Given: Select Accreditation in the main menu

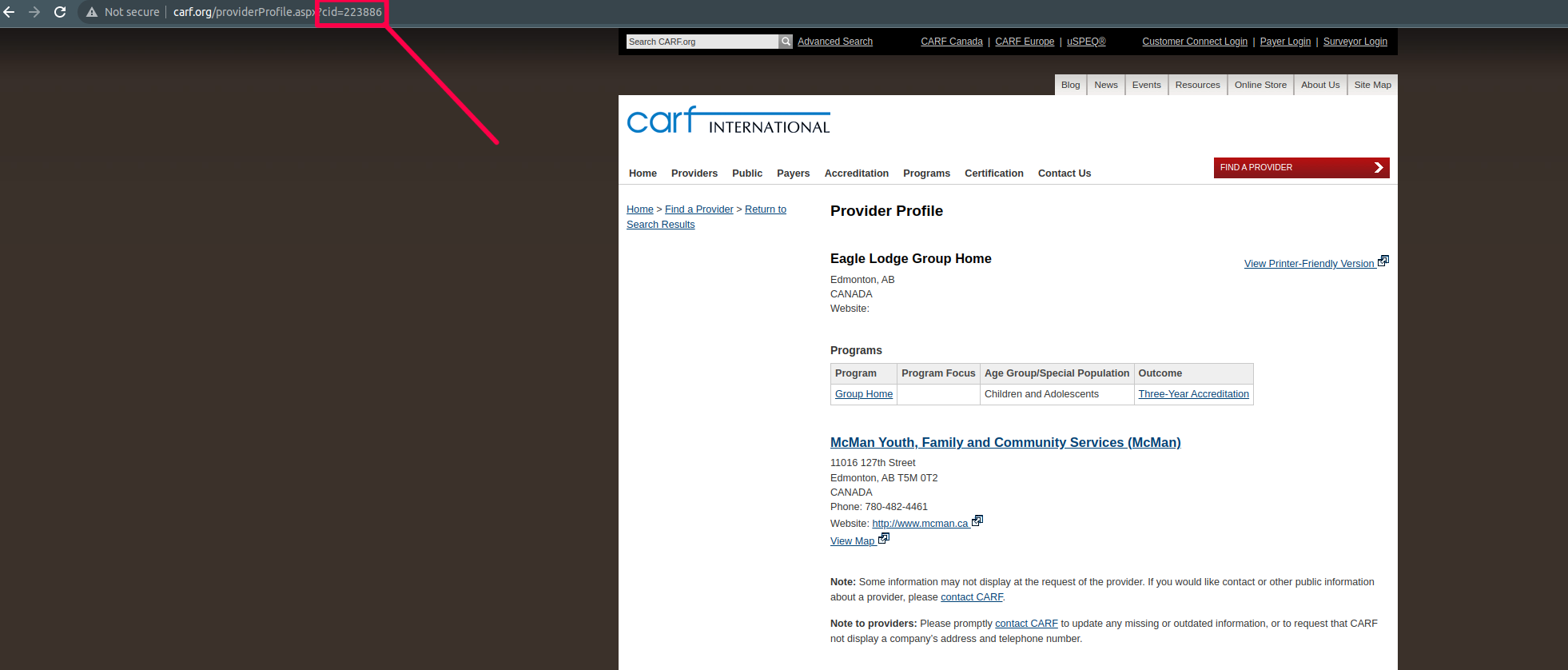Looking at the screenshot, I should point(856,173).
